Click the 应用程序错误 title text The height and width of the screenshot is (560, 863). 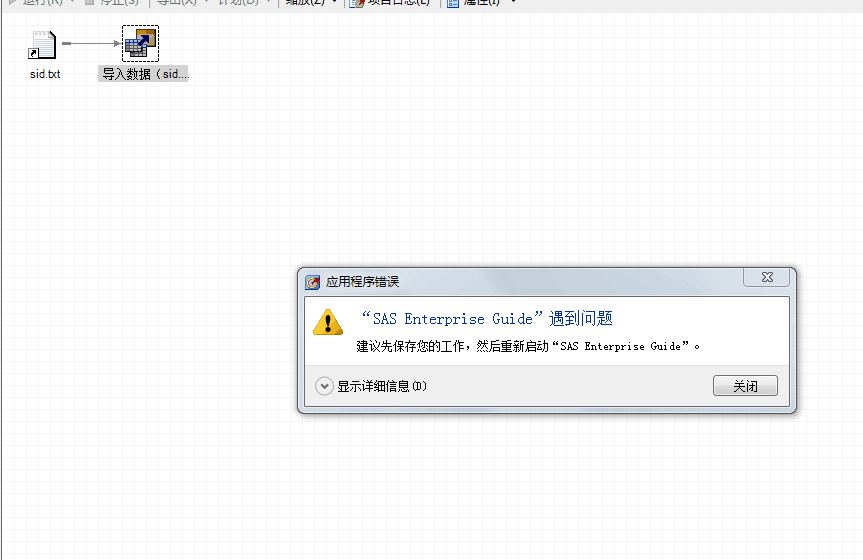pos(362,282)
